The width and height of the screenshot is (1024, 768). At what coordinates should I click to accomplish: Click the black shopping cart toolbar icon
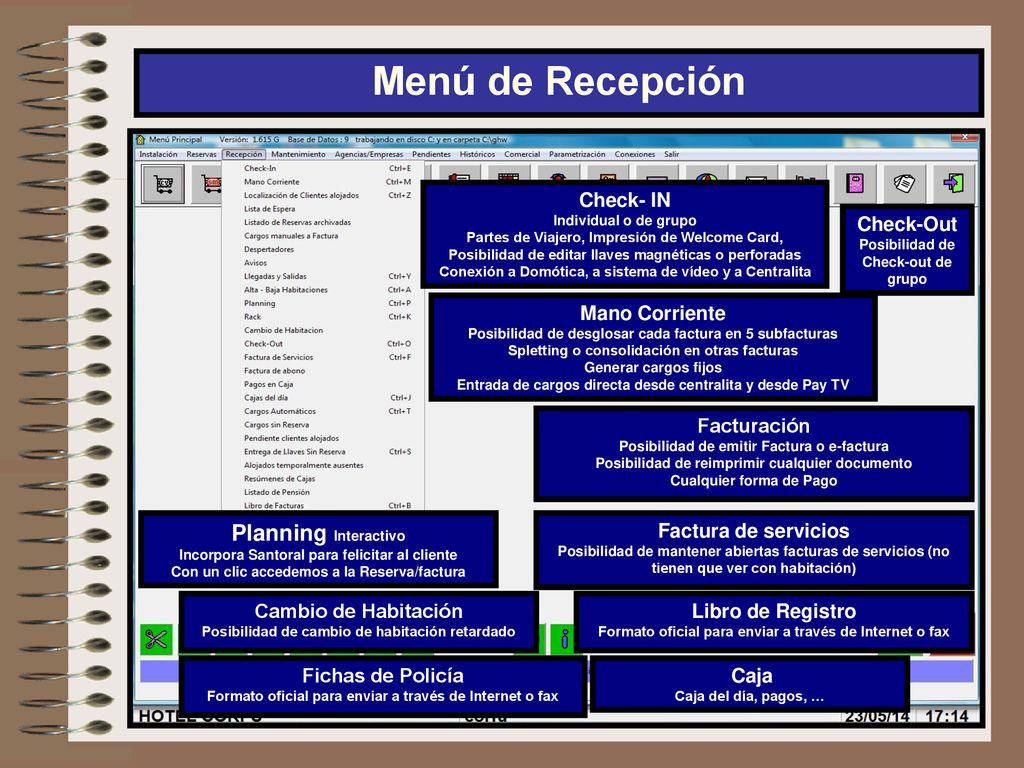163,184
